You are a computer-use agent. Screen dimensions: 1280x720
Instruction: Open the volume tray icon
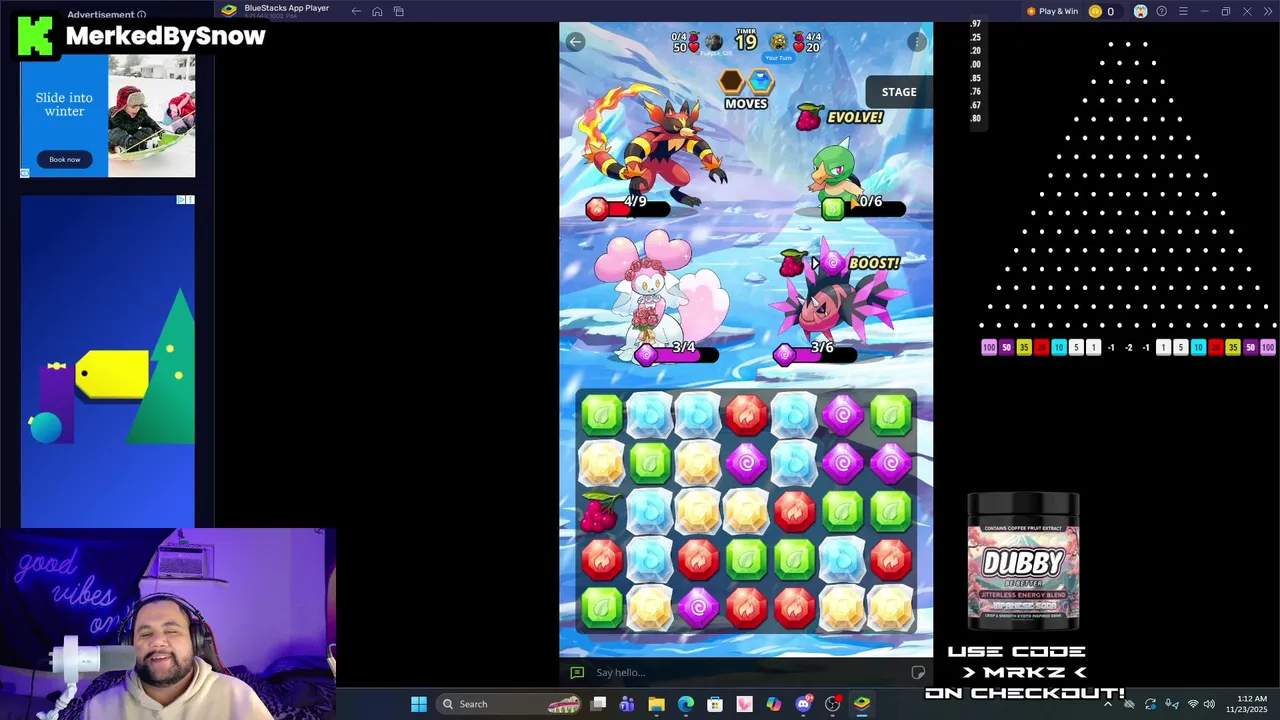click(x=1209, y=704)
